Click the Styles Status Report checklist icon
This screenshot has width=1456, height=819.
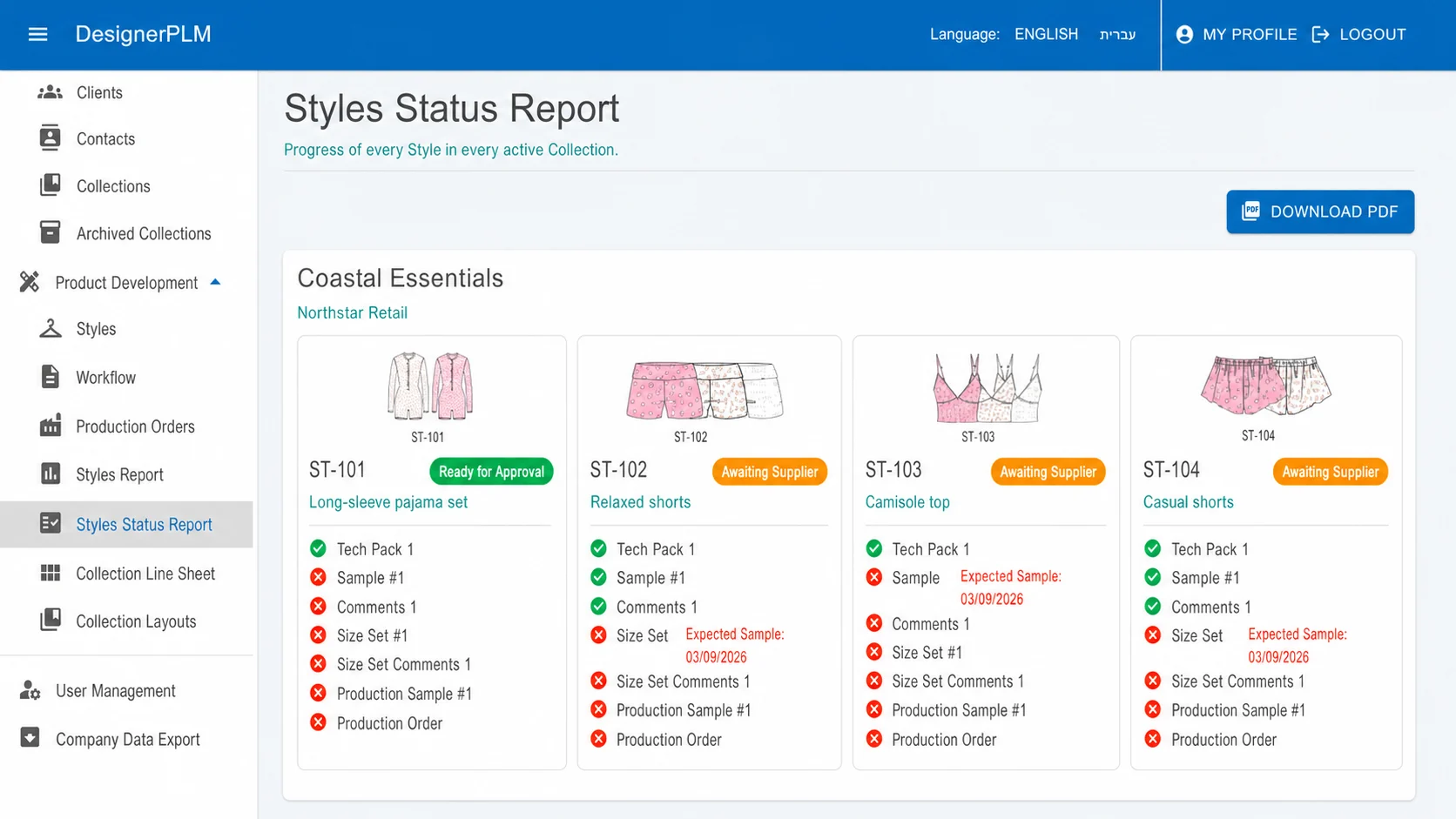click(x=51, y=523)
